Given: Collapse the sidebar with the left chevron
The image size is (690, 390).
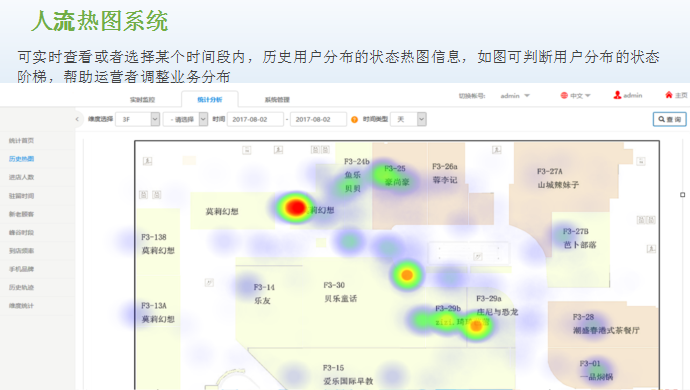Looking at the screenshot, I should point(77,119).
